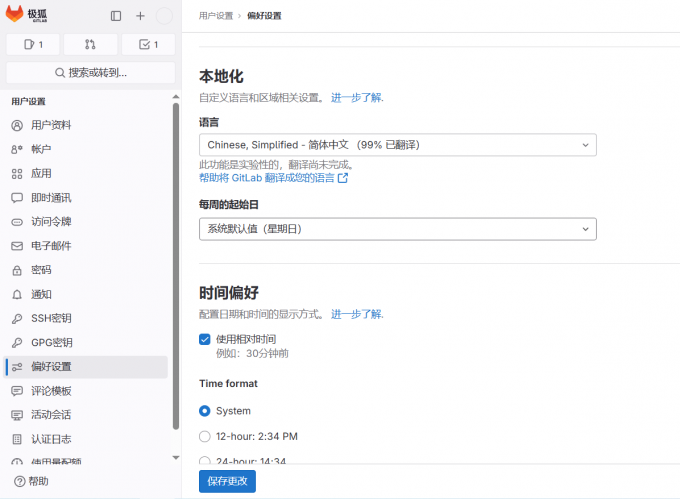Uncheck the 使用相对时间 checkbox
The height and width of the screenshot is (499, 680).
tap(205, 339)
